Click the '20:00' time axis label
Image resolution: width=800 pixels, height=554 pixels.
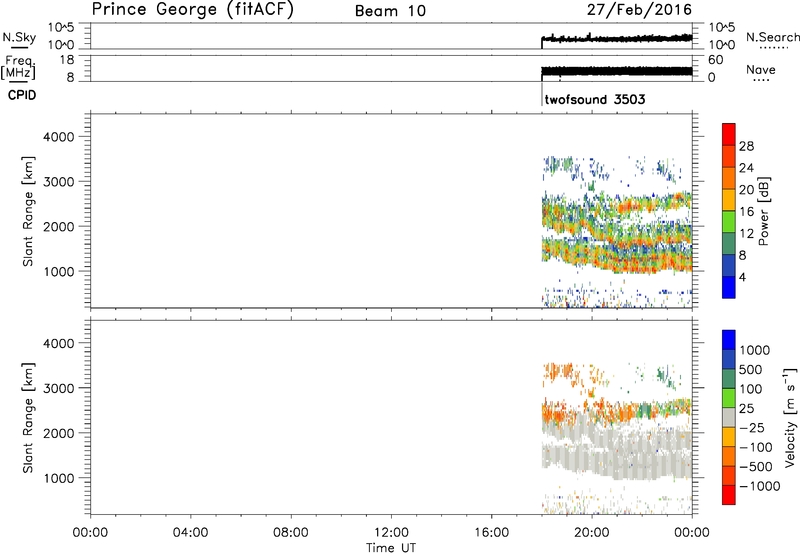click(x=591, y=533)
